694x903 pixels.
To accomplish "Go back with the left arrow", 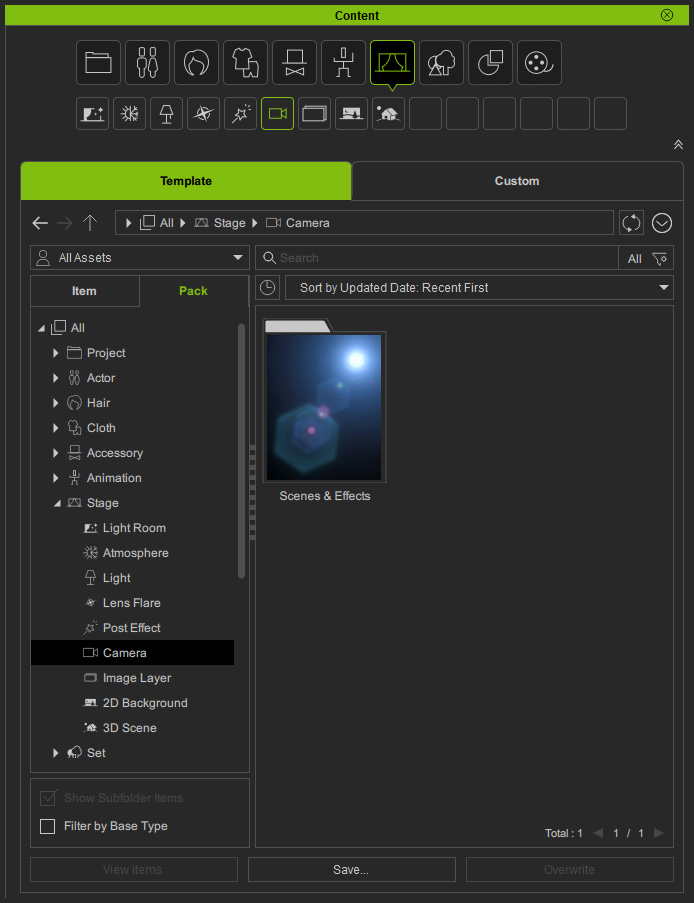I will (40, 223).
